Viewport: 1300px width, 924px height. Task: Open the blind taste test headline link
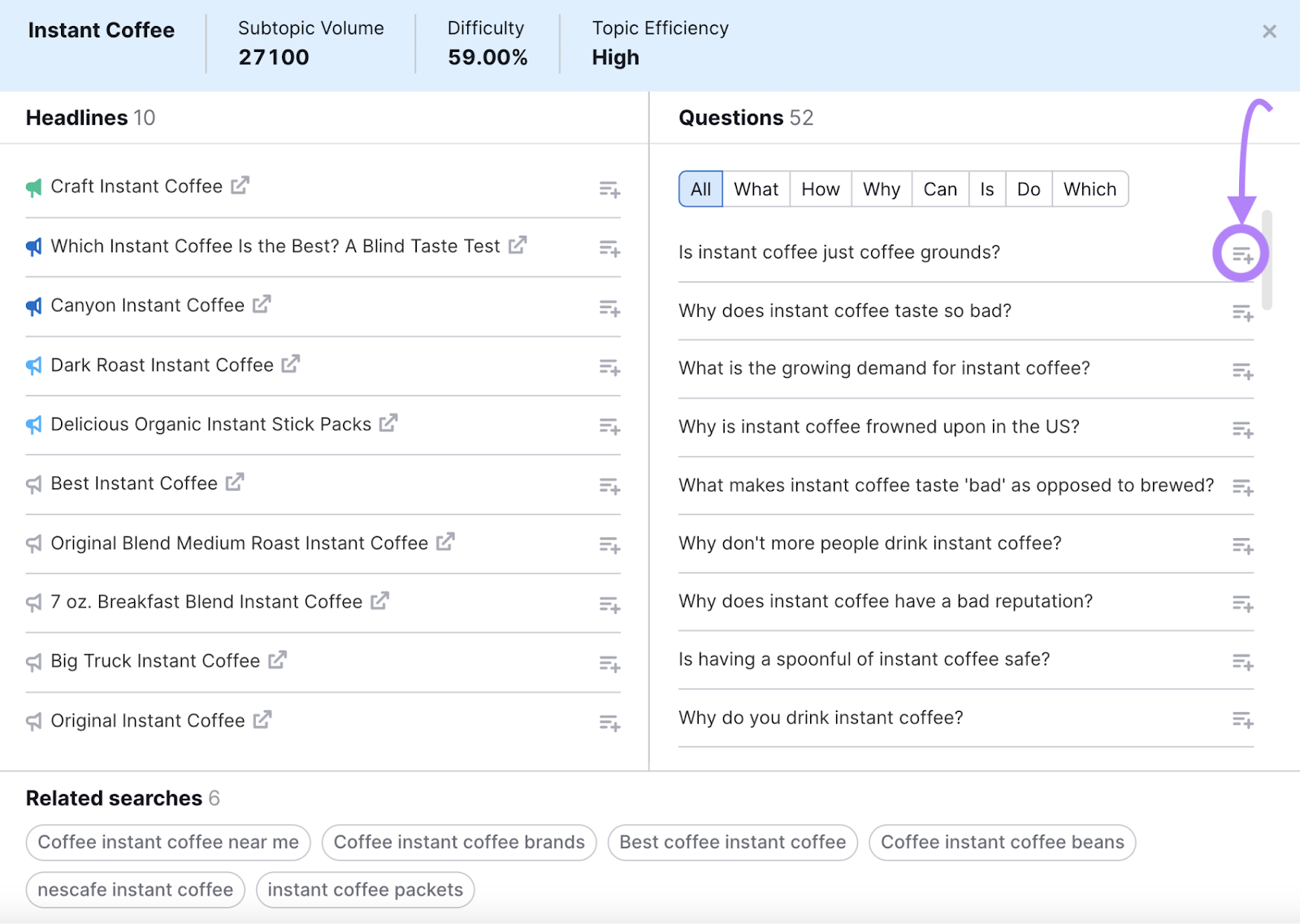516,245
